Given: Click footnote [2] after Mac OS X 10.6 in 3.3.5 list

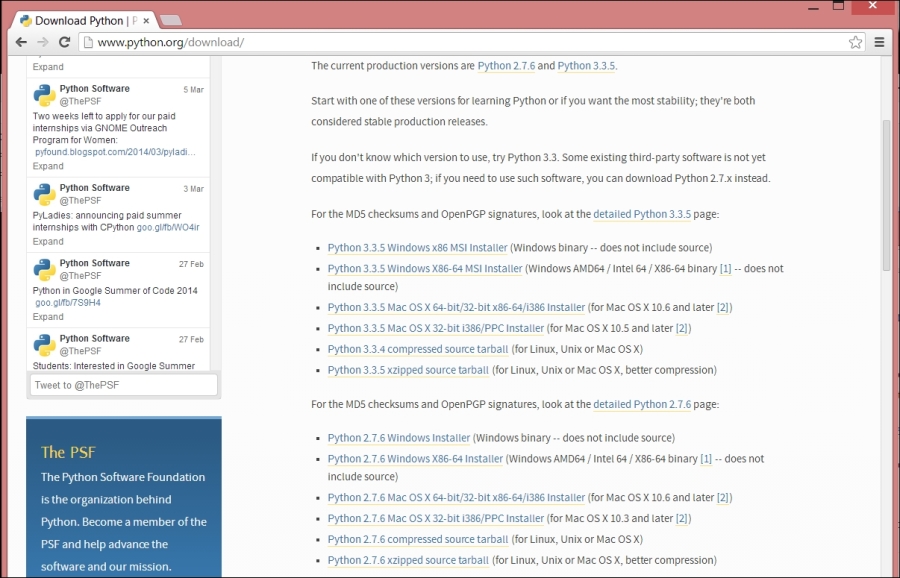Looking at the screenshot, I should point(723,308).
